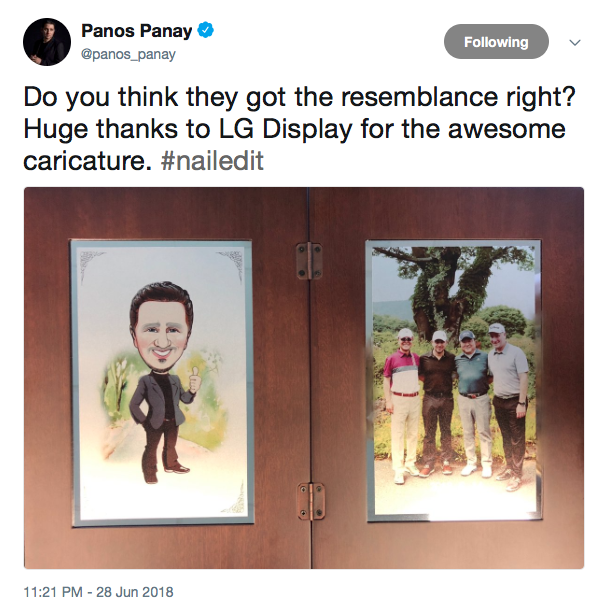This screenshot has height=607, width=601.
Task: Click the upper brass hinge in the photo
Action: click(309, 261)
